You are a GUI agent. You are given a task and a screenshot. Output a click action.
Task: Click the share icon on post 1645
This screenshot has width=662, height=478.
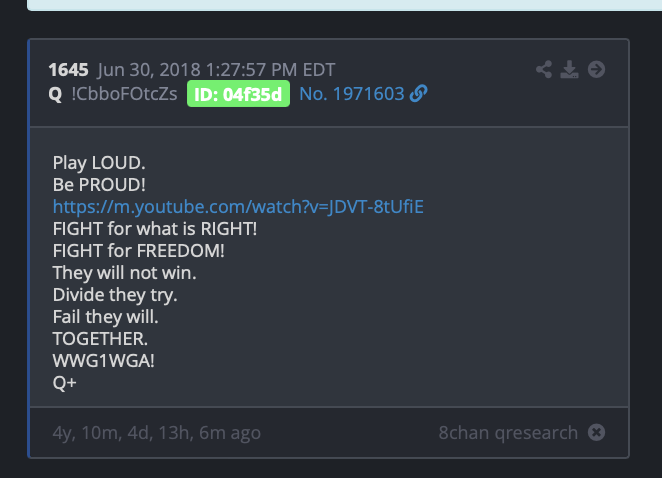(544, 70)
